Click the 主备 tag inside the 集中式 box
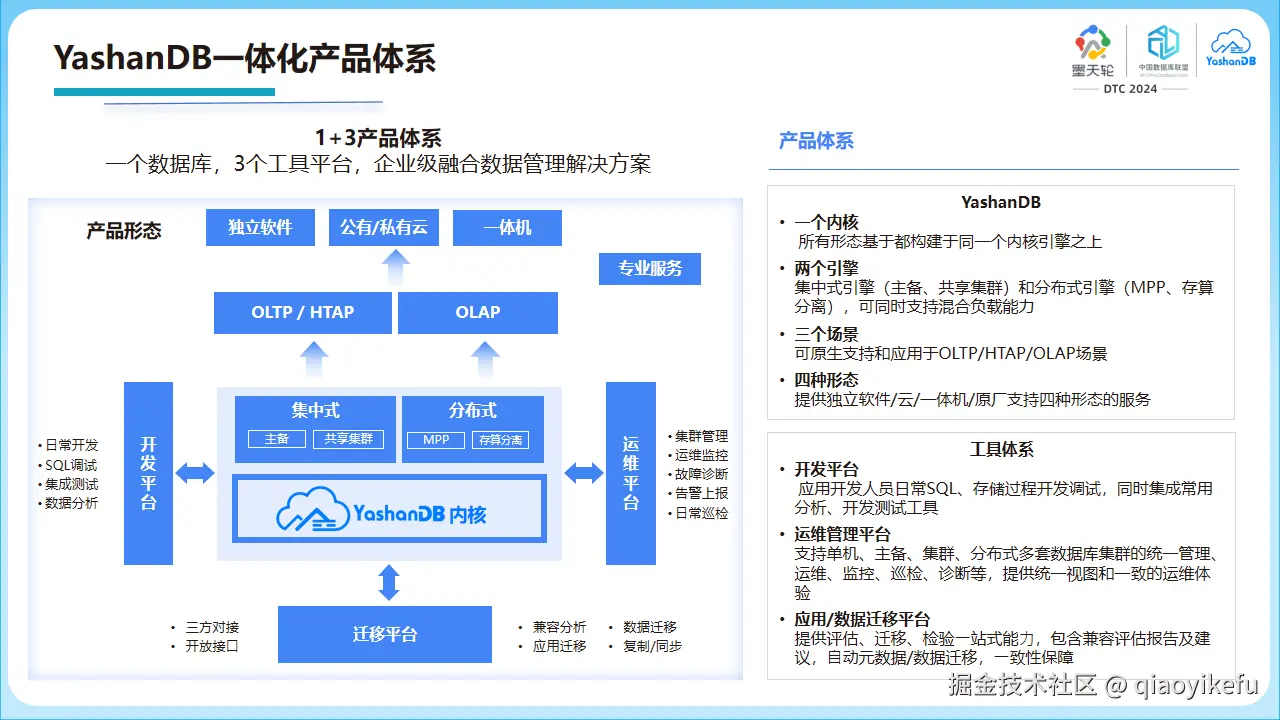The image size is (1280, 720). 275,438
